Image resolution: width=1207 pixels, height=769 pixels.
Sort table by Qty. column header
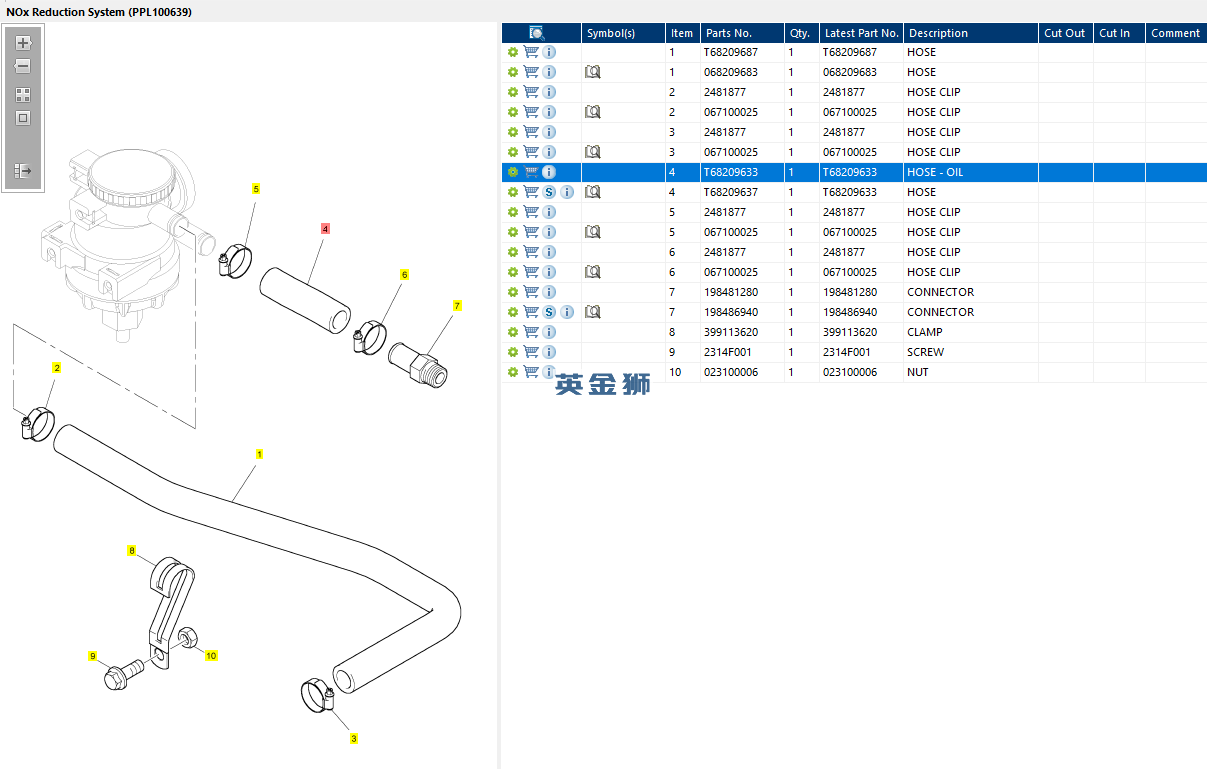tap(801, 33)
